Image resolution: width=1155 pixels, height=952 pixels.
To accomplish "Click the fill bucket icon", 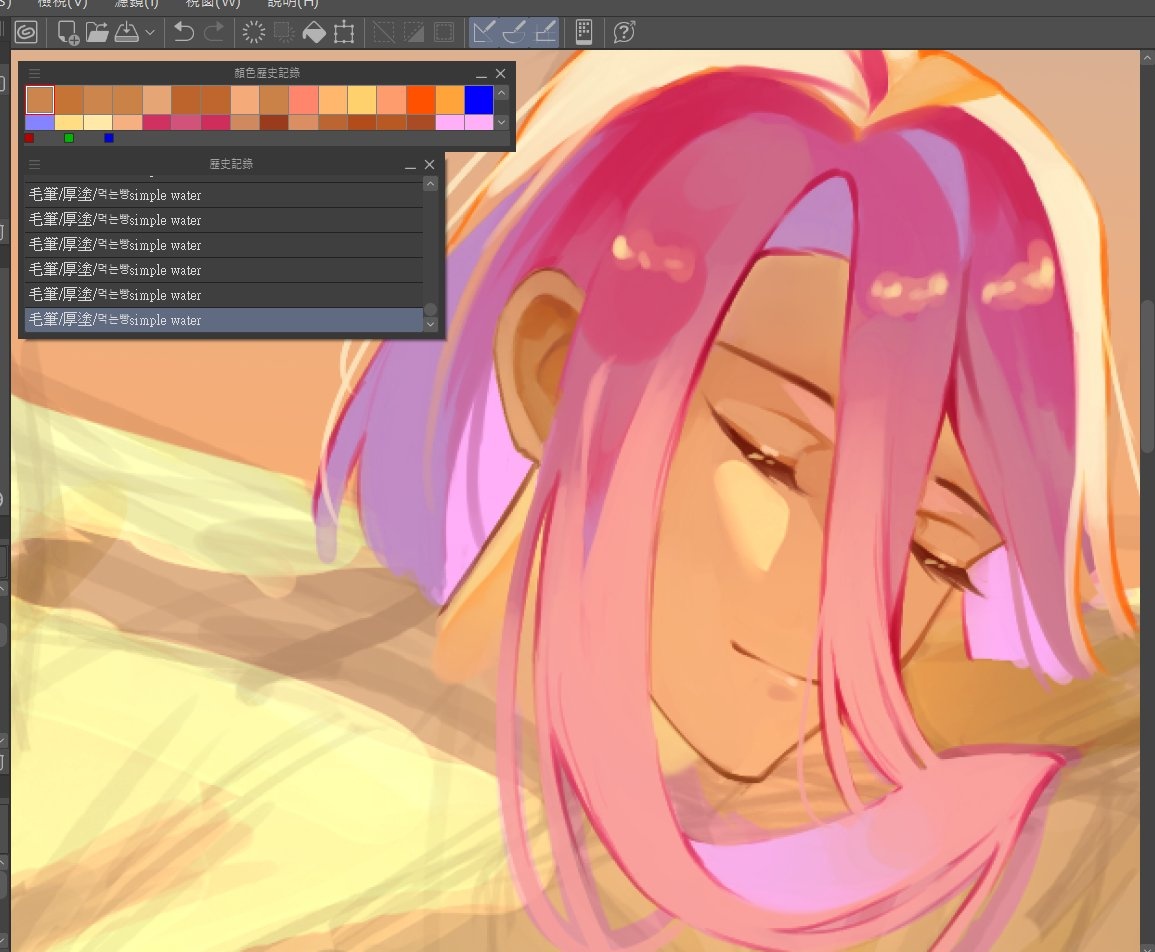I will (314, 32).
